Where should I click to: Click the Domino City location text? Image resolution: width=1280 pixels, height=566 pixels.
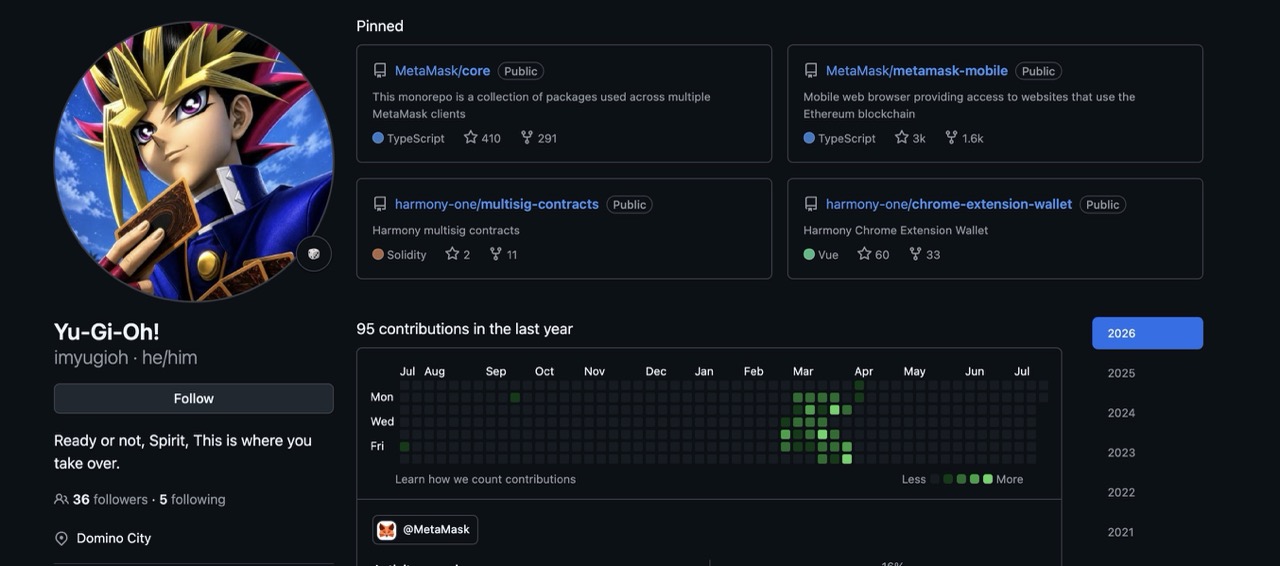pyautogui.click(x=114, y=538)
